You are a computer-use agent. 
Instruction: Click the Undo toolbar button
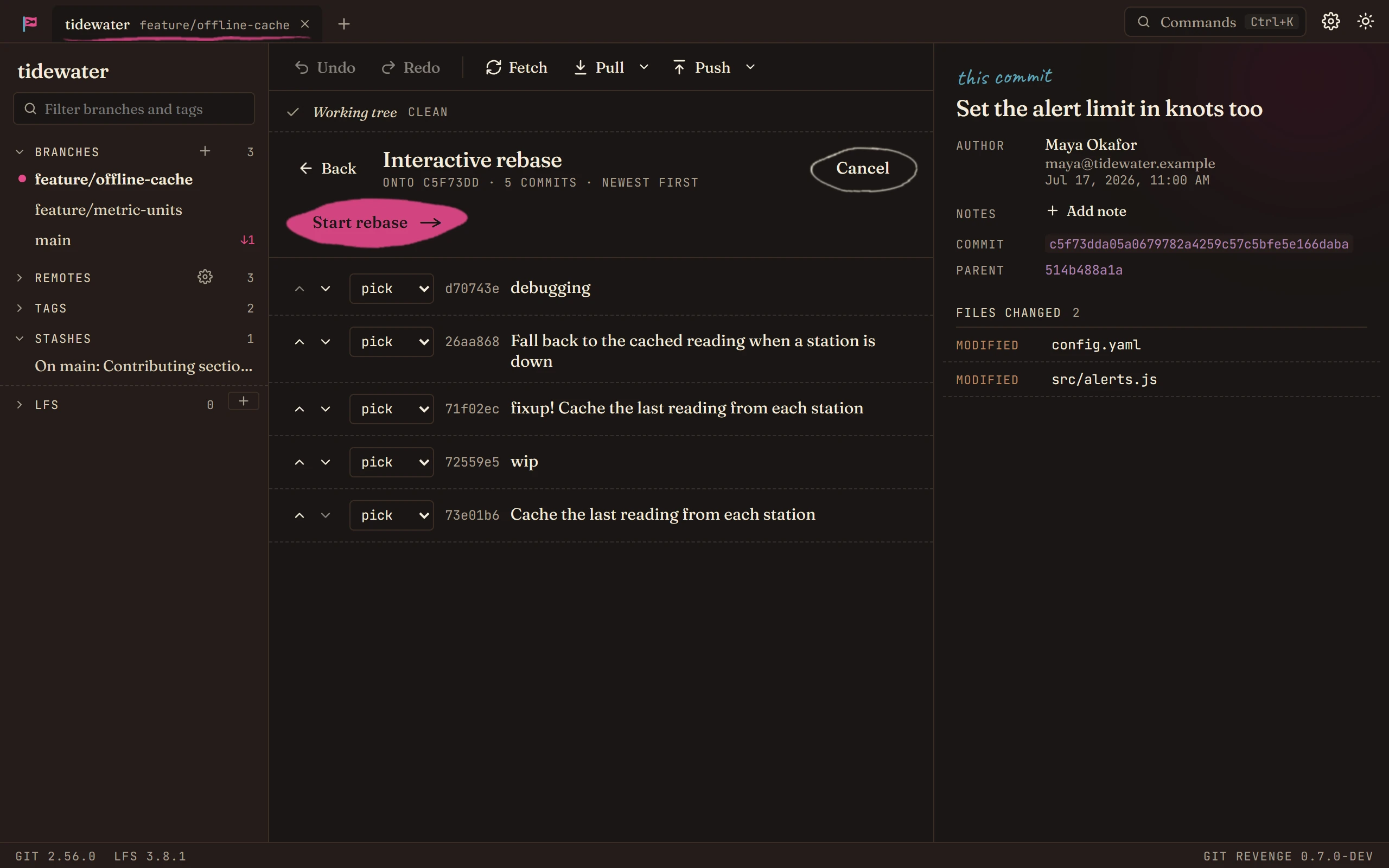point(325,67)
